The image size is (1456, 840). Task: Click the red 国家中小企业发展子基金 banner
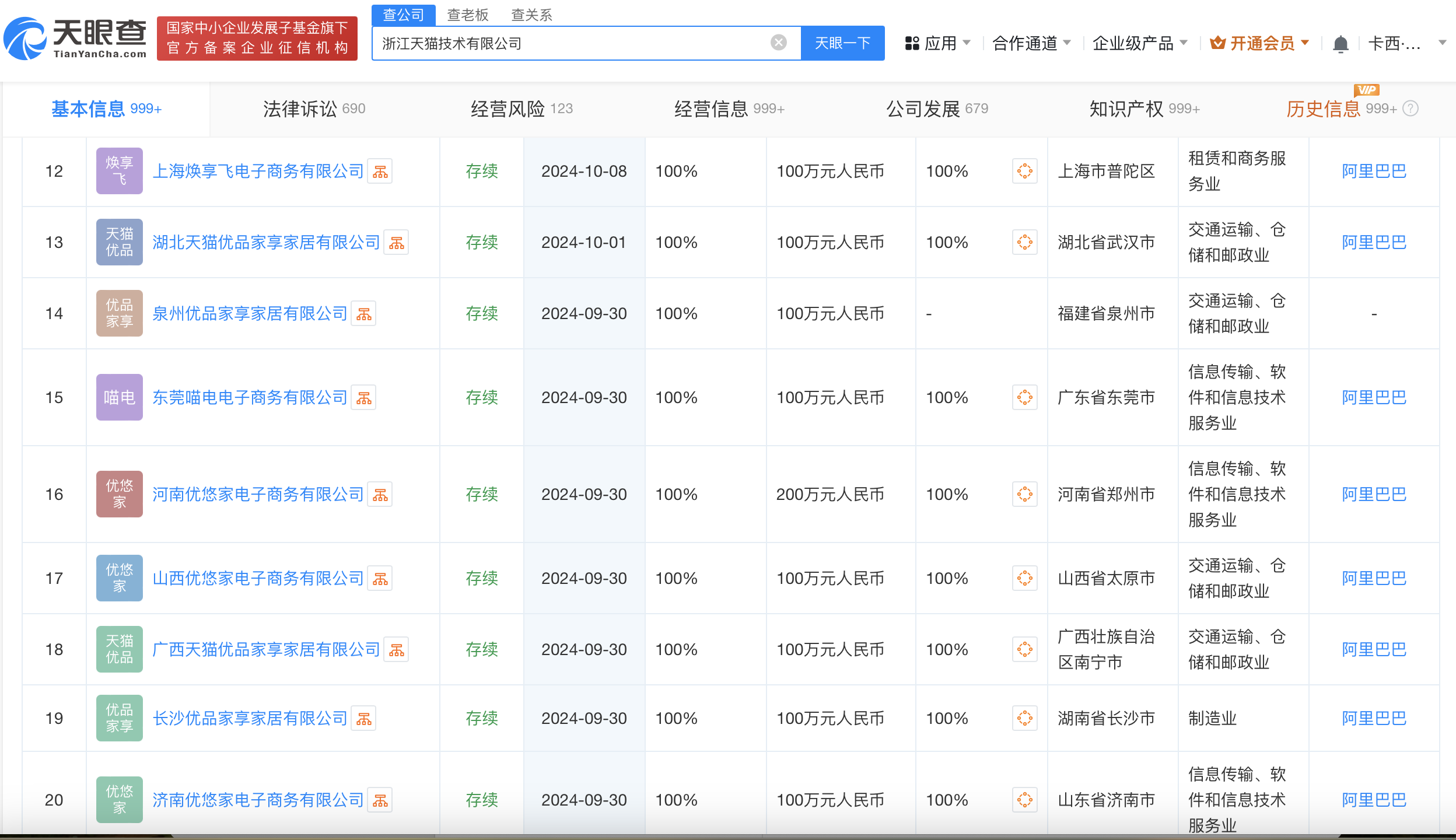click(257, 38)
